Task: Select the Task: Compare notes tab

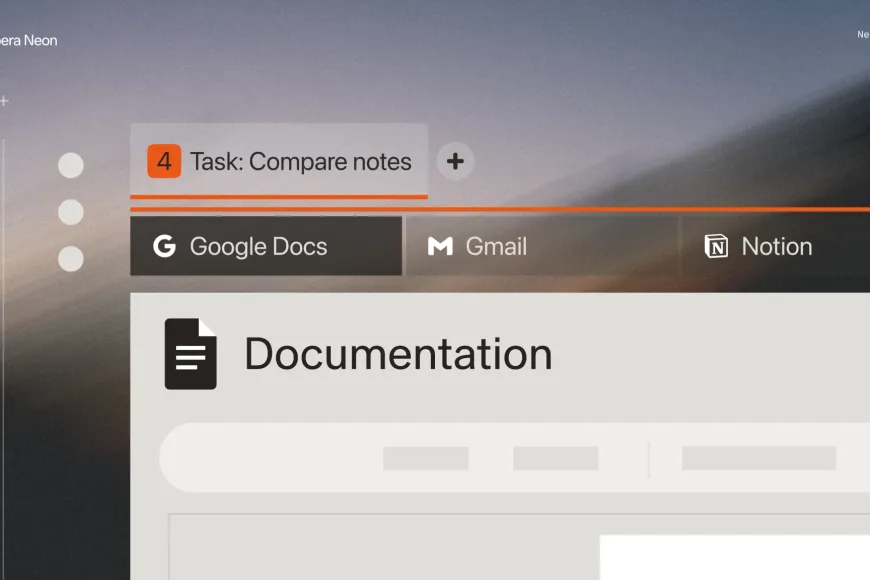Action: coord(279,161)
